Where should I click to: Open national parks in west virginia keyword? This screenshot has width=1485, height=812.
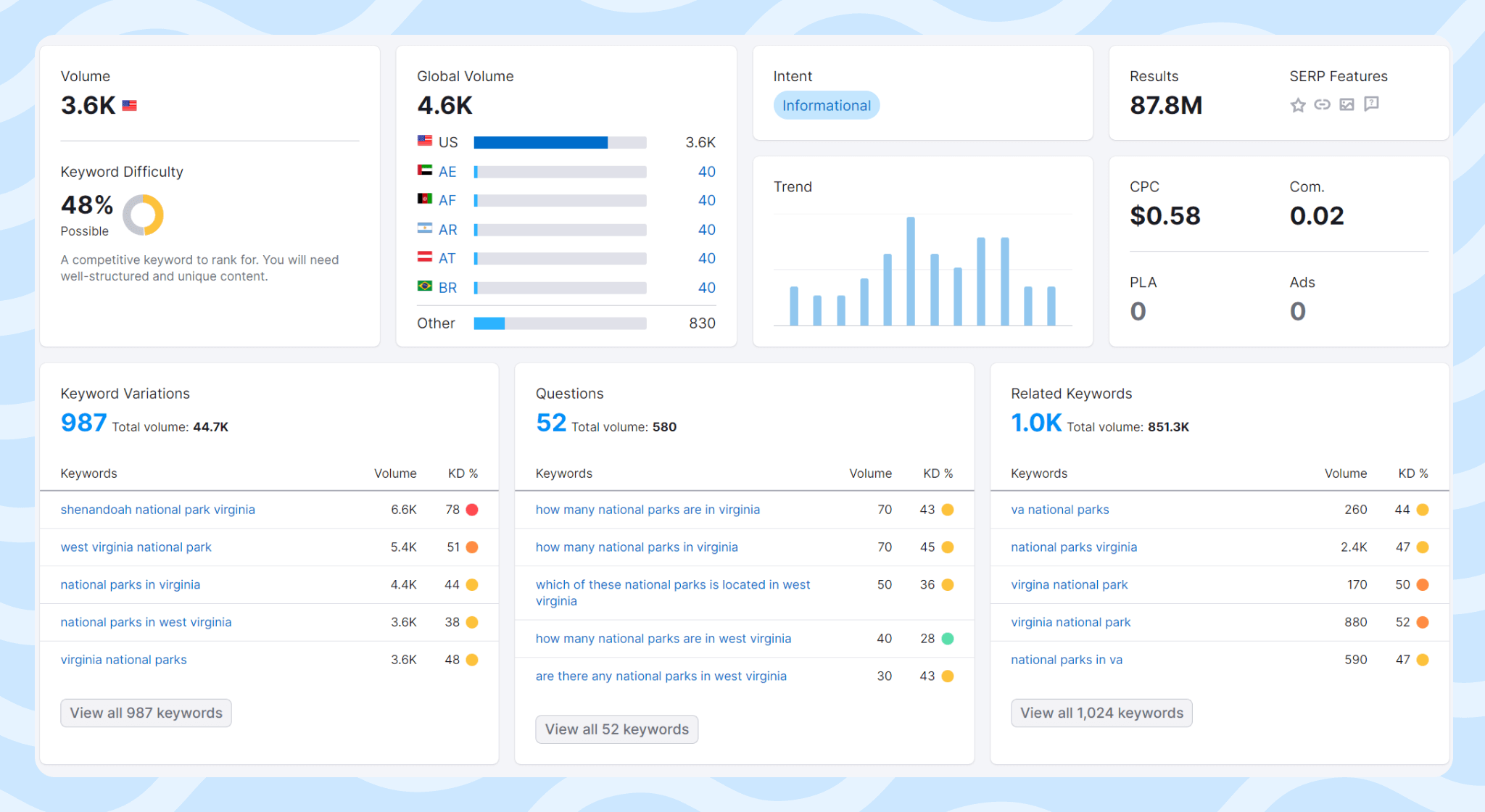coord(146,623)
